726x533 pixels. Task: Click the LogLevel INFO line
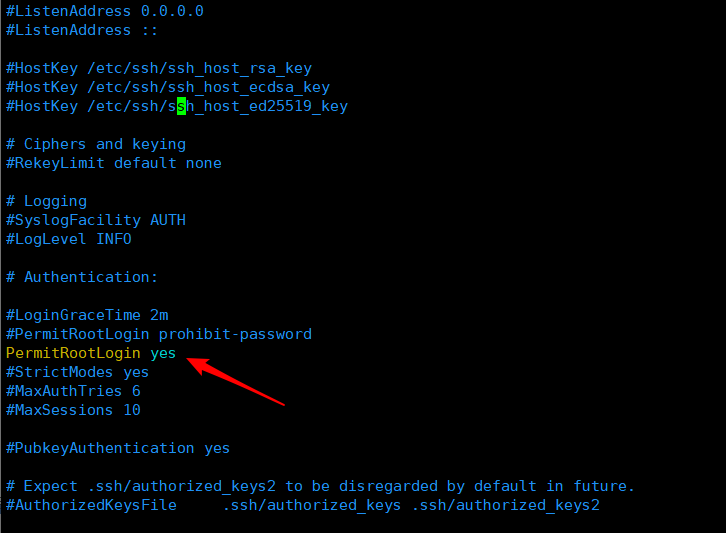[69, 239]
